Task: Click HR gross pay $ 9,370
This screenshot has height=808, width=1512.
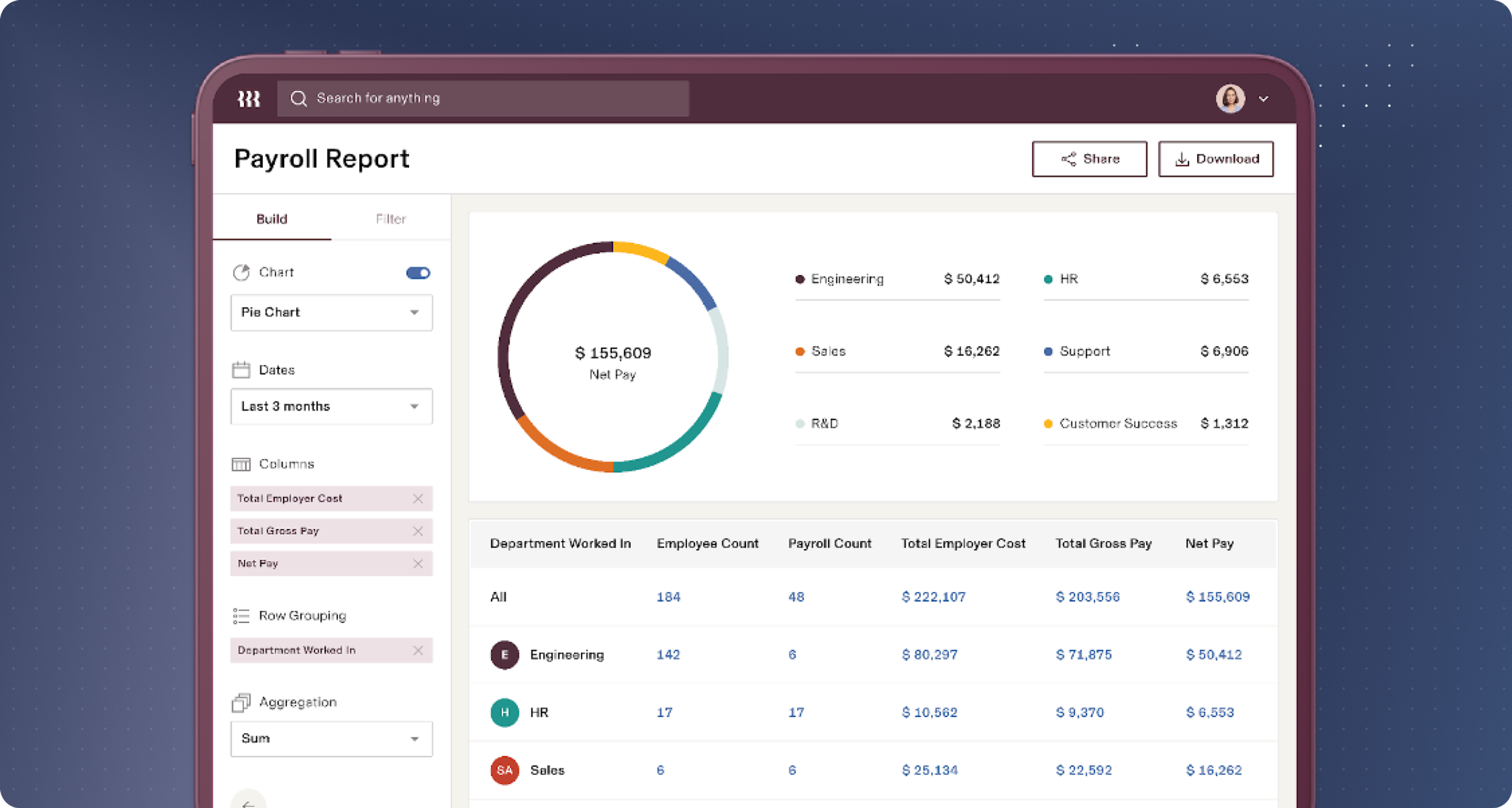Action: point(1079,712)
